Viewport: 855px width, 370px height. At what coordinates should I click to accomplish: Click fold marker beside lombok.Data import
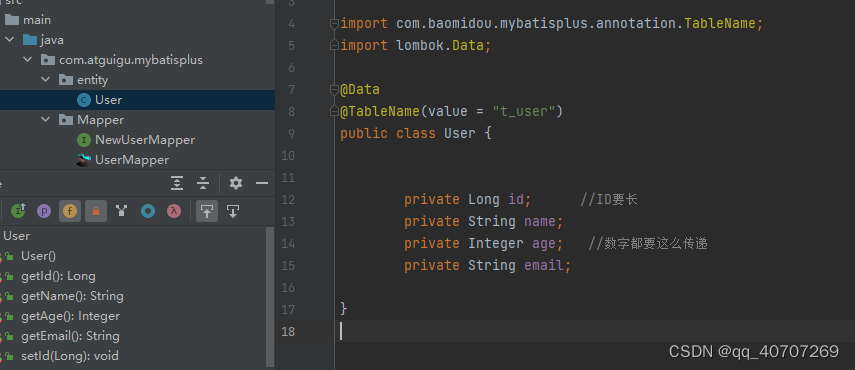click(334, 46)
